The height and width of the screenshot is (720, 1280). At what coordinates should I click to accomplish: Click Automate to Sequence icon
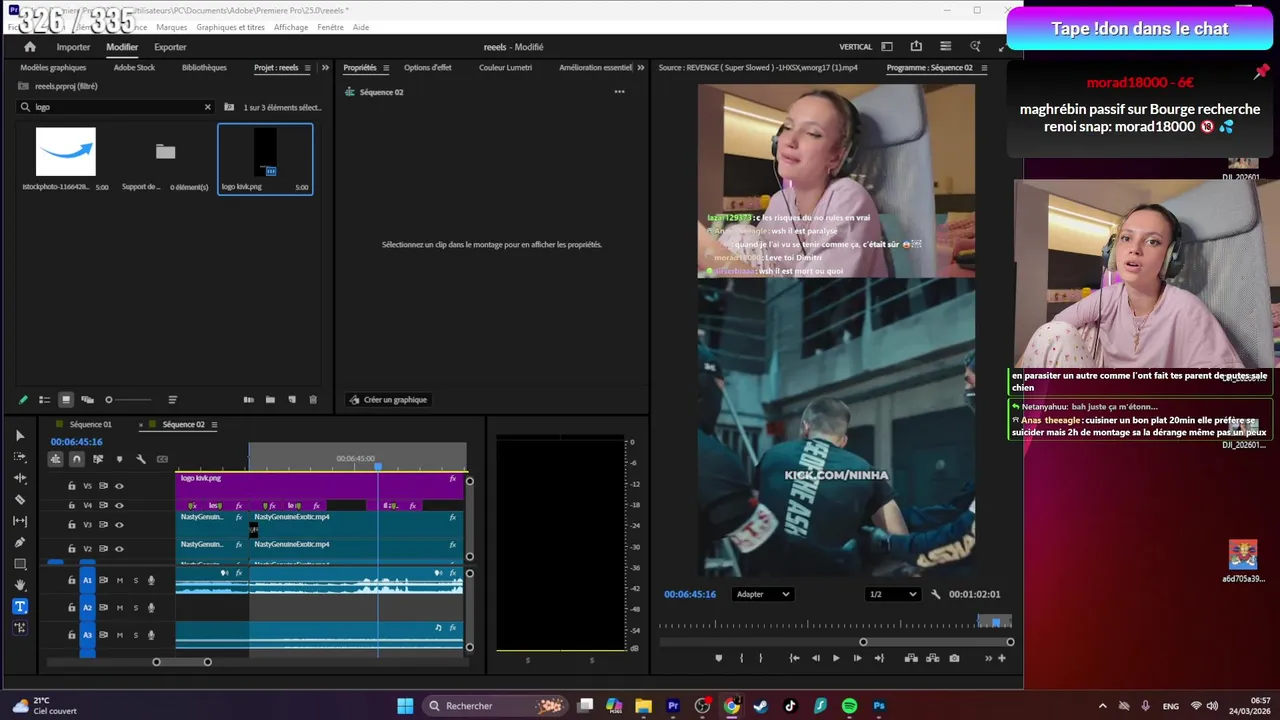coord(248,400)
